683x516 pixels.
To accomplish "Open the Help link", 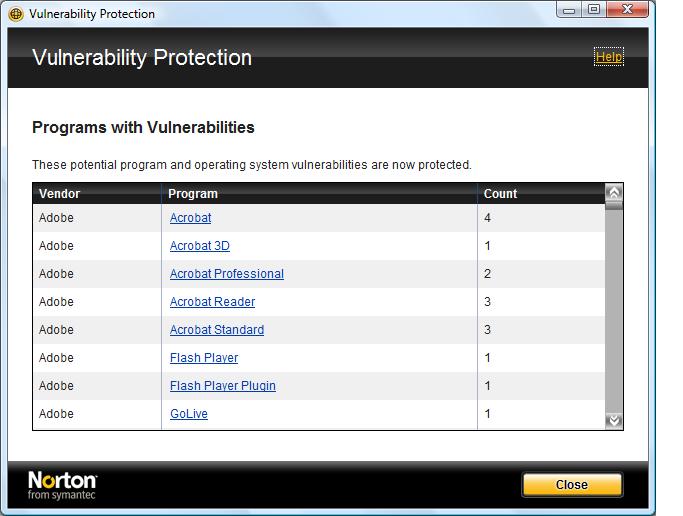I will (x=609, y=57).
